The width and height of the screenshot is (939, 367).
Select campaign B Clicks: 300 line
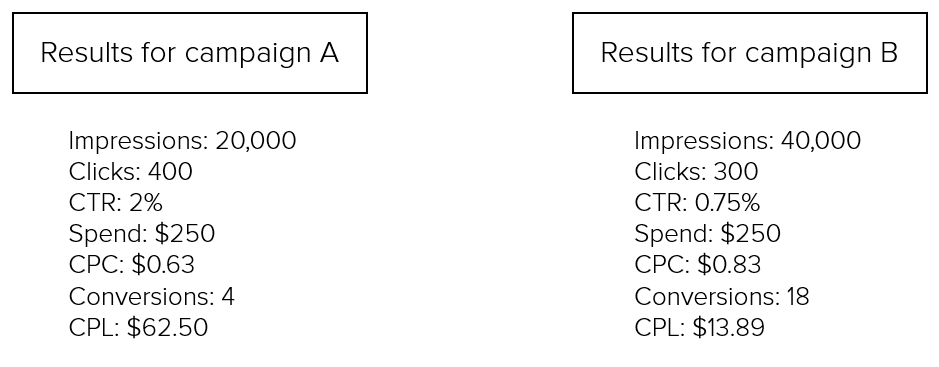pyautogui.click(x=696, y=172)
